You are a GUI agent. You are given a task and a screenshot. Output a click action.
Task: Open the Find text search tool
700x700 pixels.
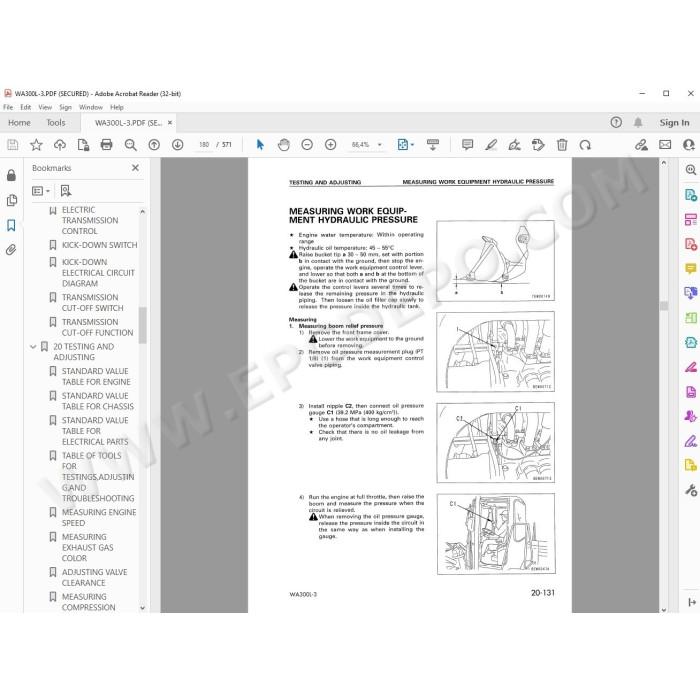(130, 145)
